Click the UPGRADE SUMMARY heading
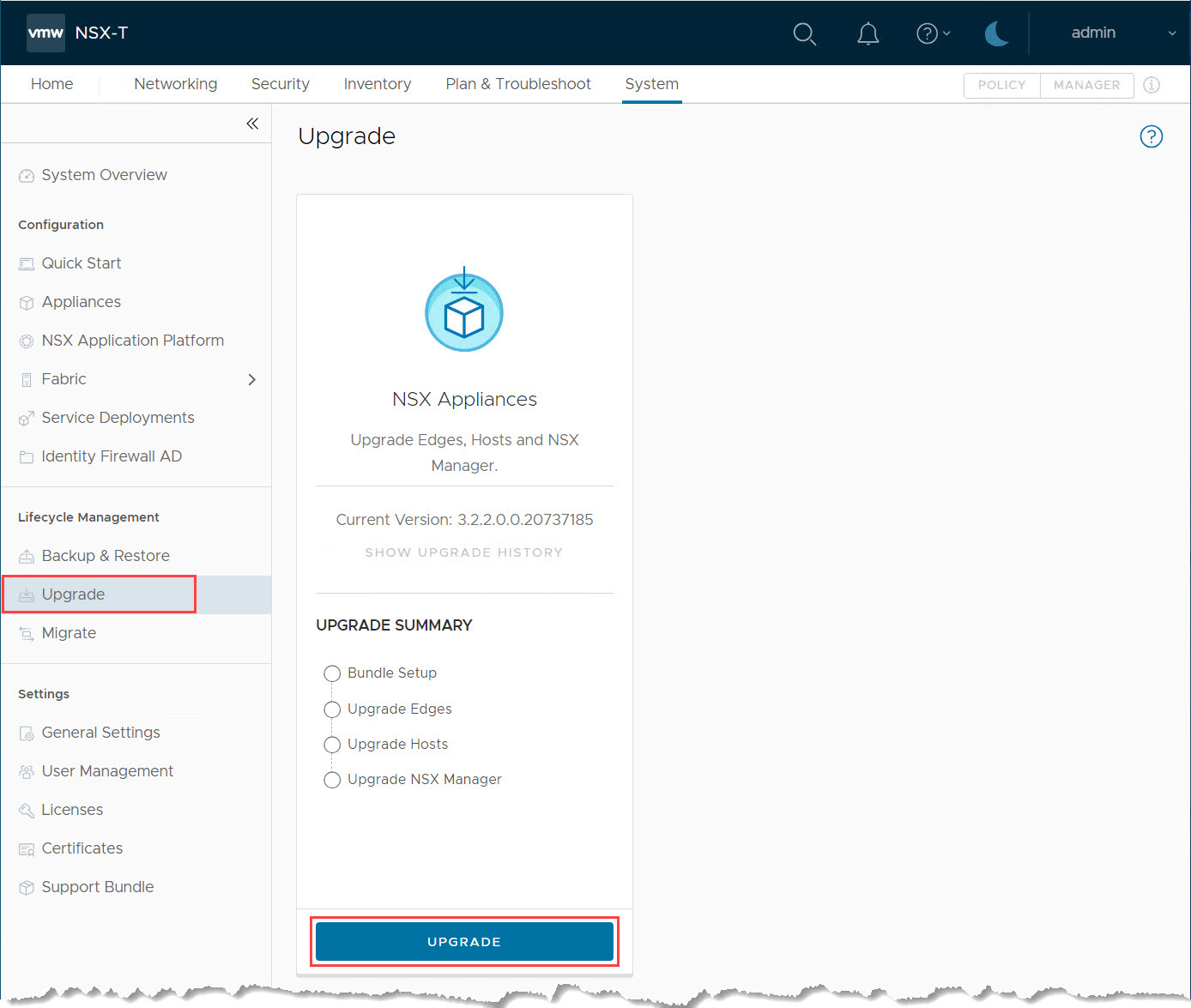This screenshot has height=1008, width=1191. (394, 625)
